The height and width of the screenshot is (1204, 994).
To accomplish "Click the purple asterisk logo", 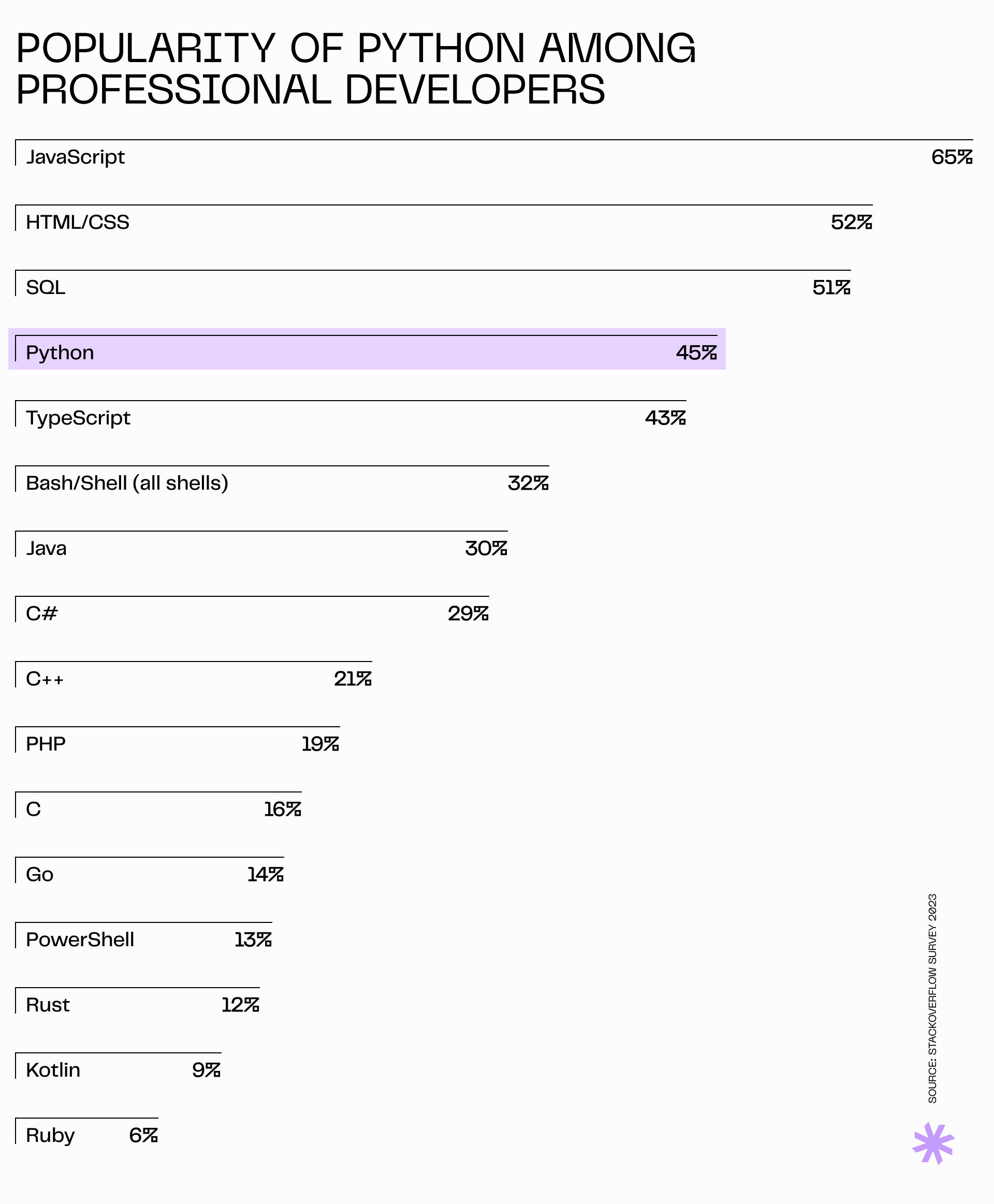I will pyautogui.click(x=933, y=1144).
